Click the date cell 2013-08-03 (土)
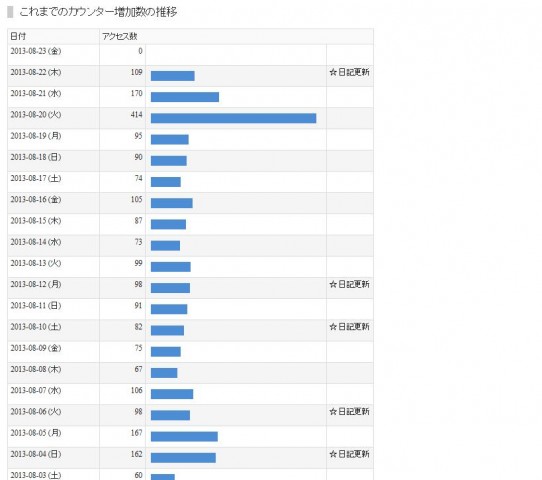 click(x=36, y=475)
